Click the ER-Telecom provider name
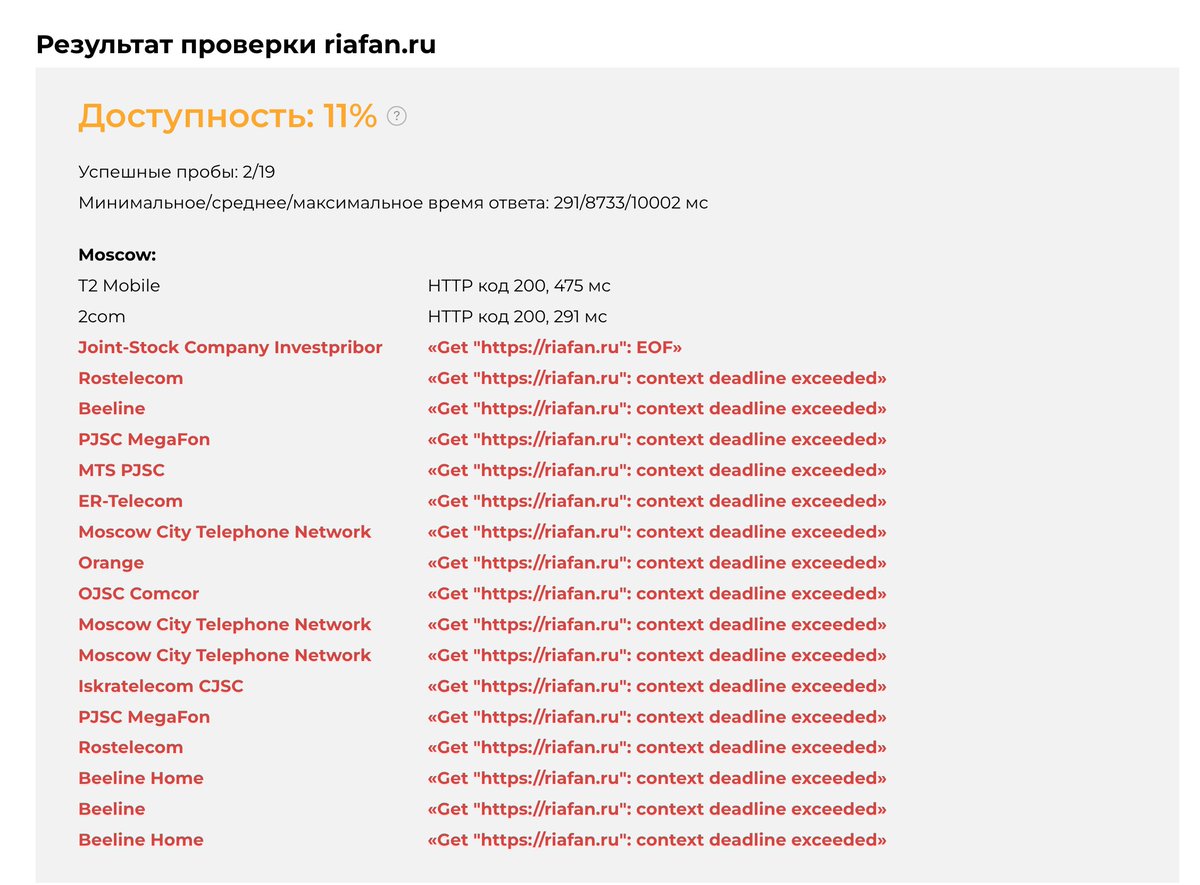Image resolution: width=1200 pixels, height=885 pixels. (x=130, y=501)
